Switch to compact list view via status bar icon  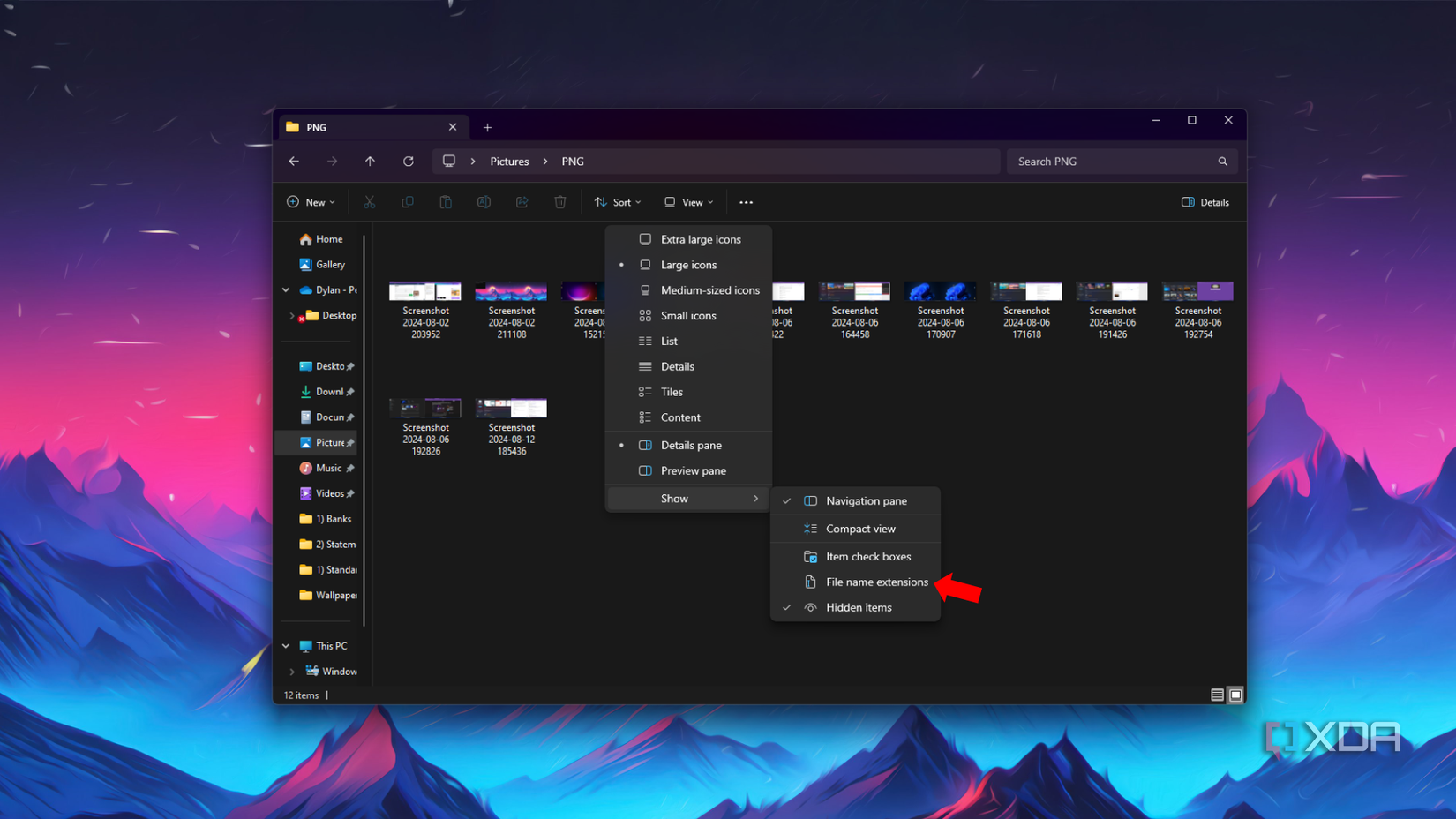[1217, 695]
